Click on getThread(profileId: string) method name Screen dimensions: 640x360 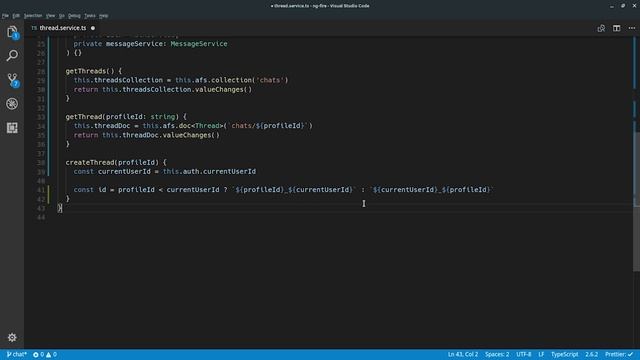coord(84,117)
